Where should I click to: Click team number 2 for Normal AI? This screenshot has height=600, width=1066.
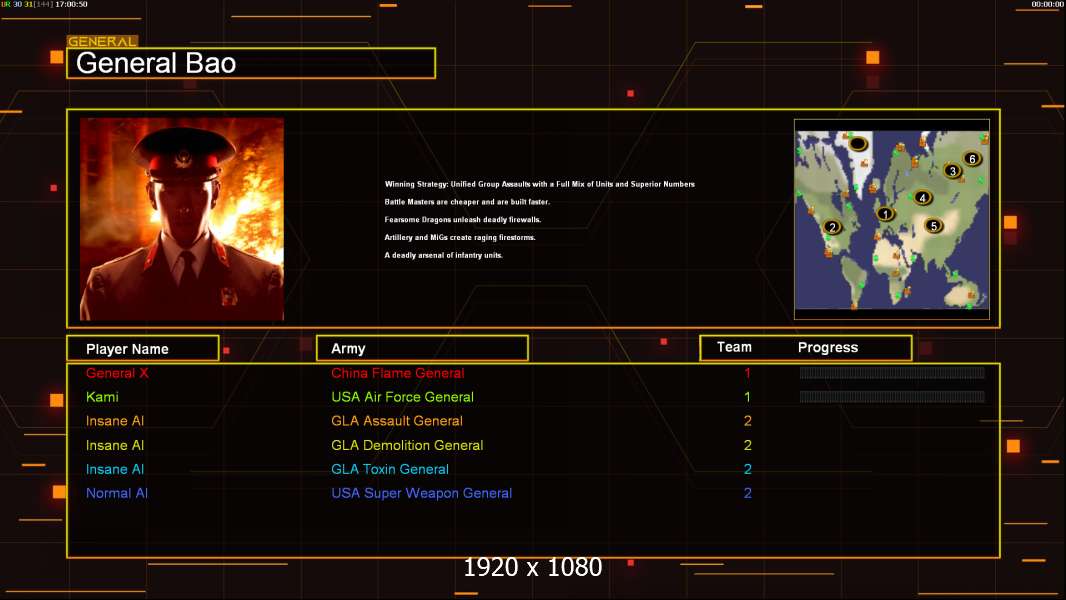point(748,493)
